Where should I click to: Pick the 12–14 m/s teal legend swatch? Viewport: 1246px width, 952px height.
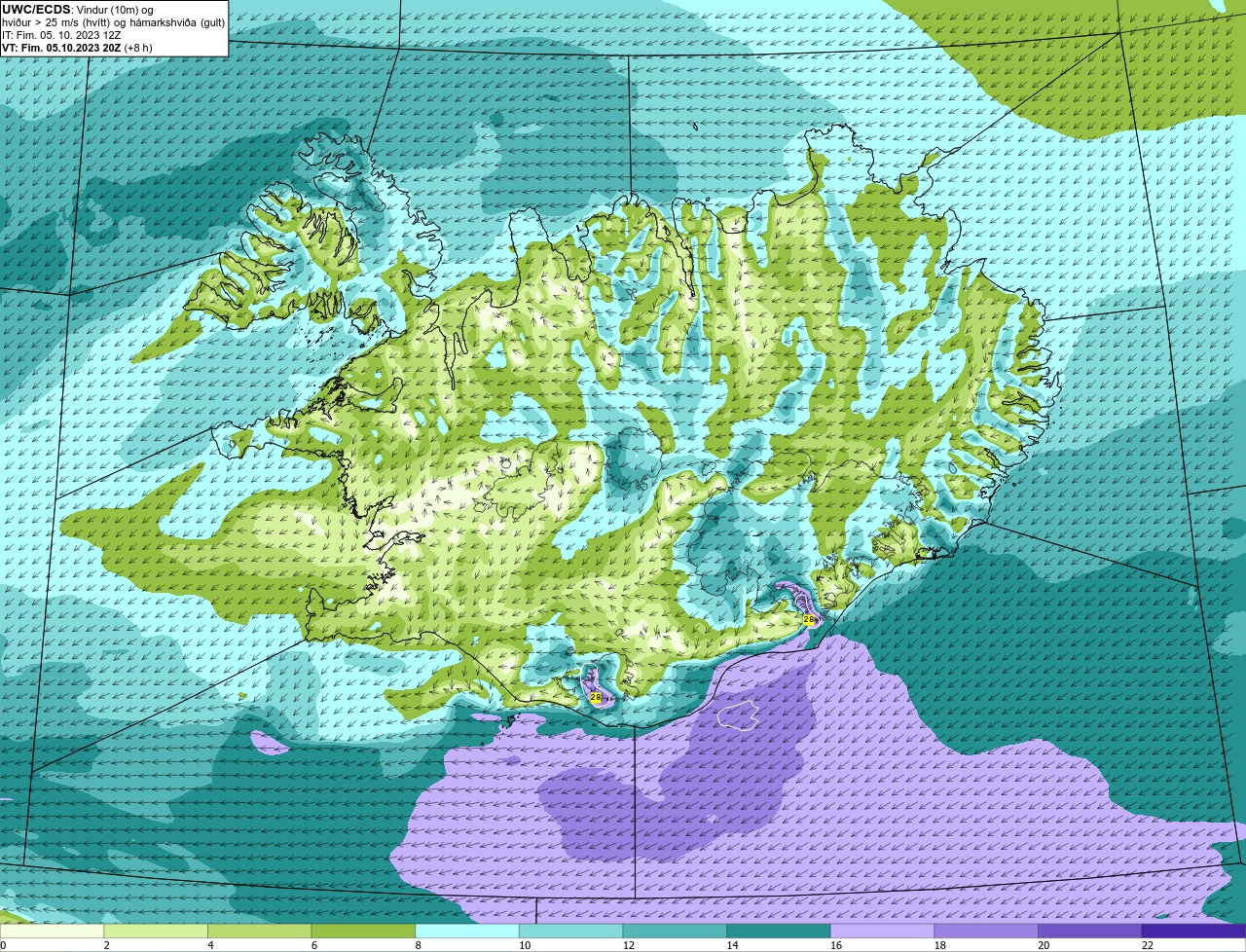coord(675,932)
